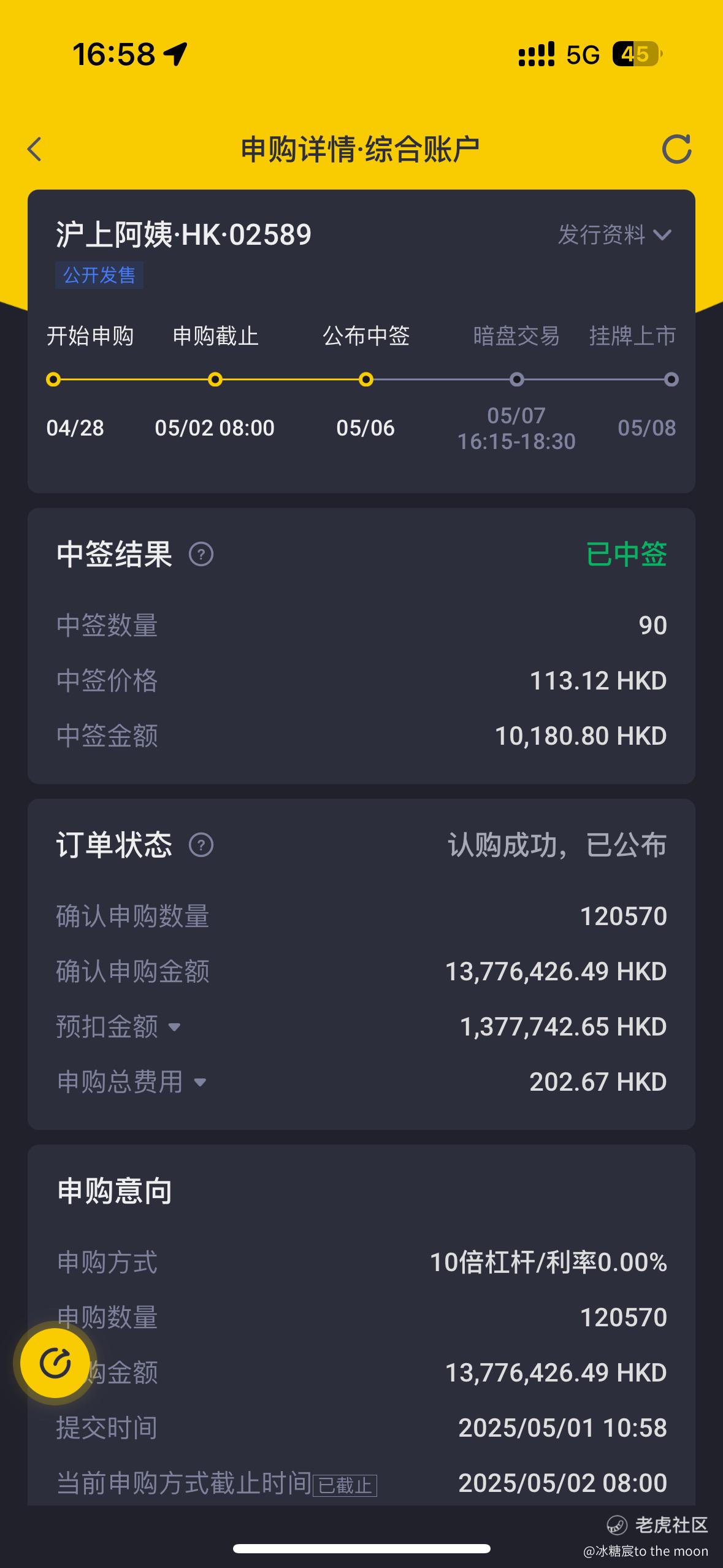The height and width of the screenshot is (1568, 723).
Task: Select the 公布中签 timeline marker
Action: [x=366, y=379]
